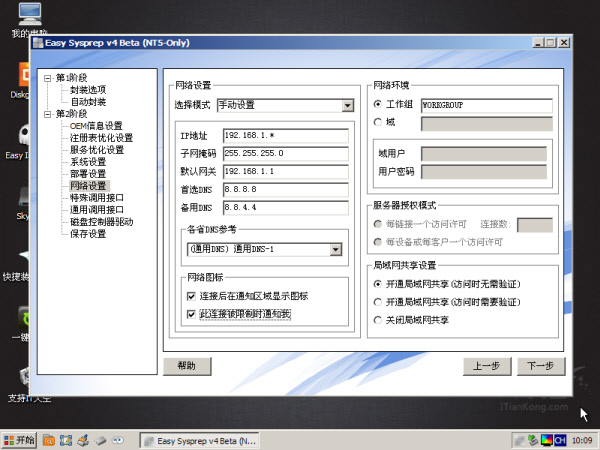The height and width of the screenshot is (450, 600).
Task: Click the paint-style quick launch icon
Action: [83, 440]
